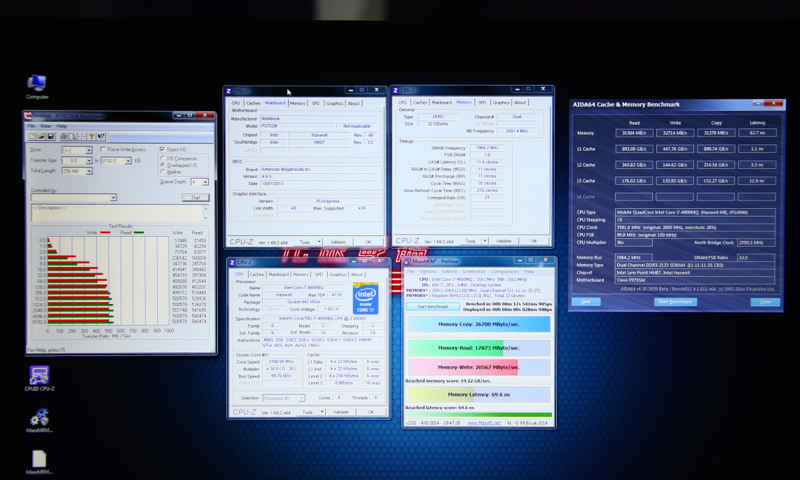The width and height of the screenshot is (800, 480).
Task: Click the Description text field in ATTO
Action: tap(117, 213)
